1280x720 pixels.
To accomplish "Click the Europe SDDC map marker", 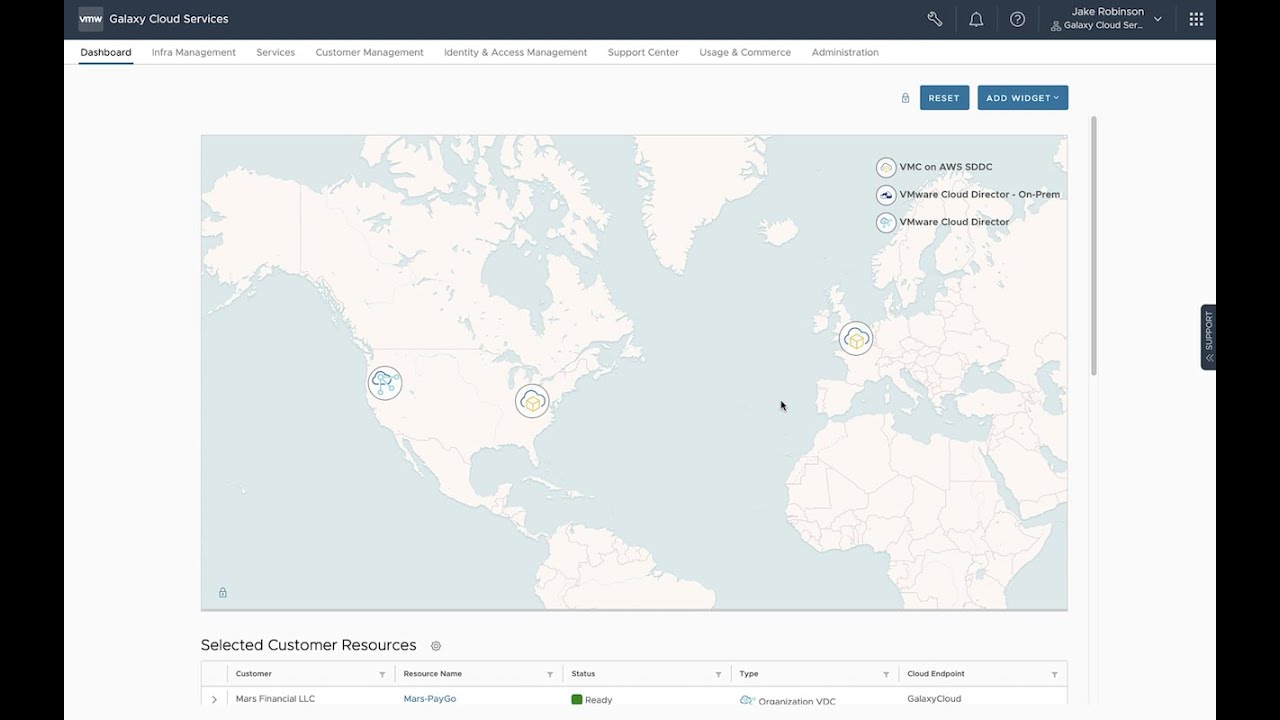I will coord(855,339).
